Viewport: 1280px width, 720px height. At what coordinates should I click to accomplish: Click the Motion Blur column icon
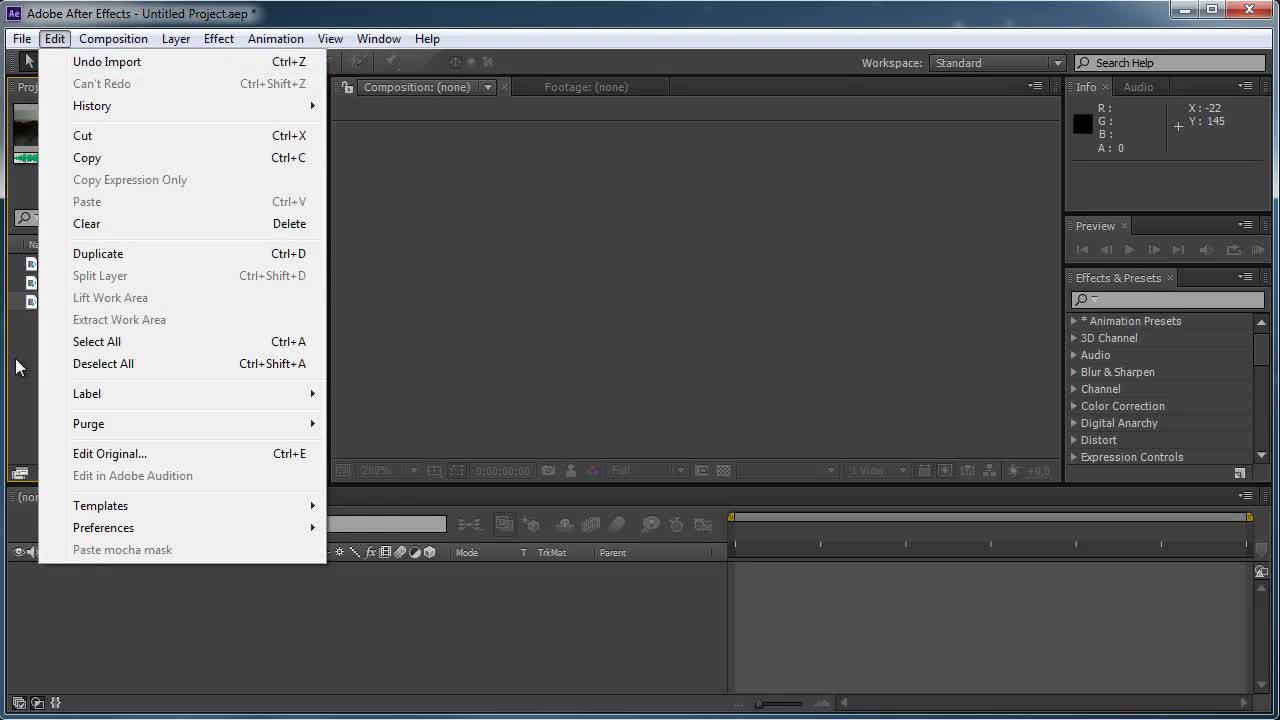(x=400, y=552)
